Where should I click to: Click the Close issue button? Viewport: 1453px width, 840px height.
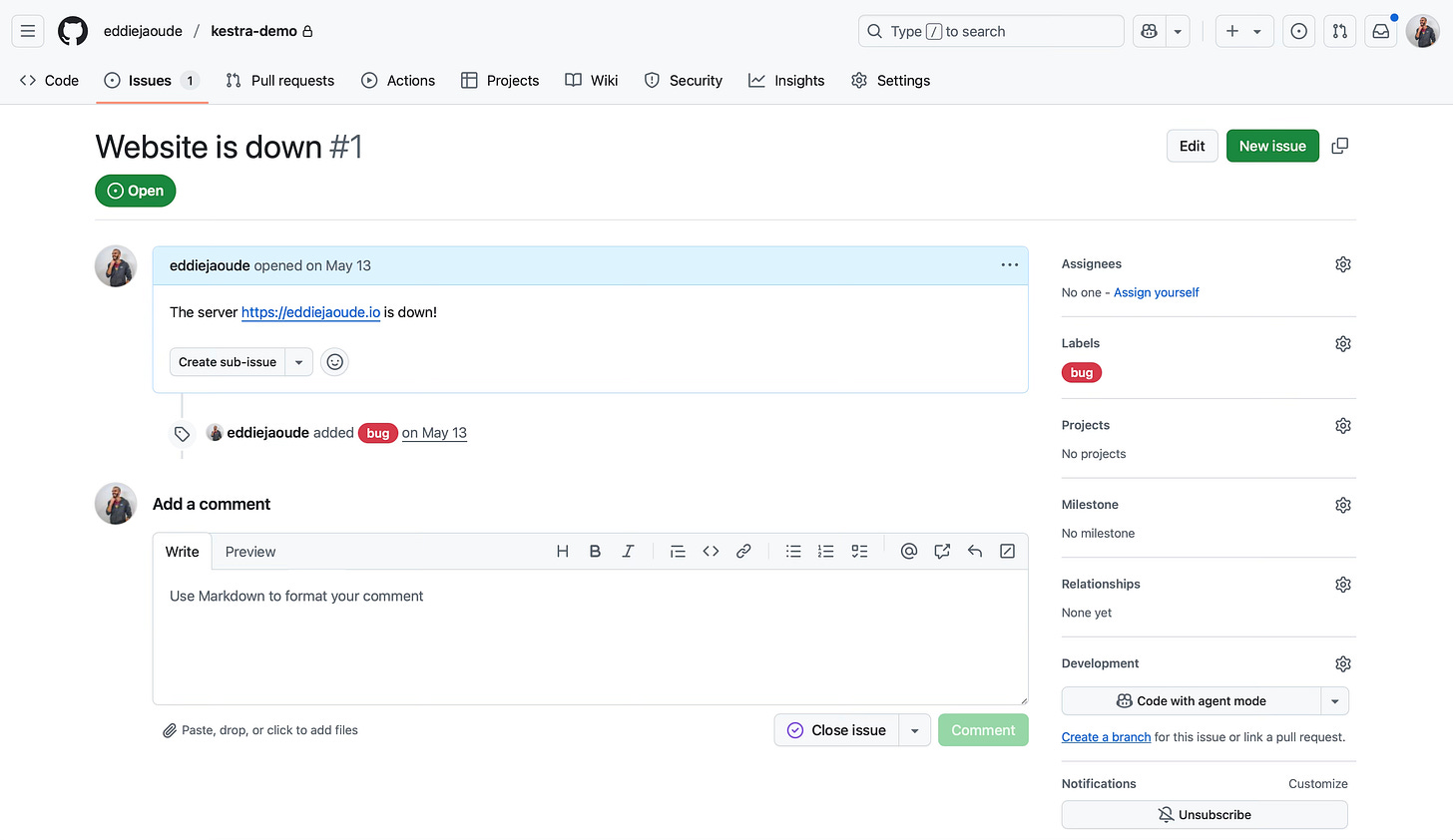[837, 730]
